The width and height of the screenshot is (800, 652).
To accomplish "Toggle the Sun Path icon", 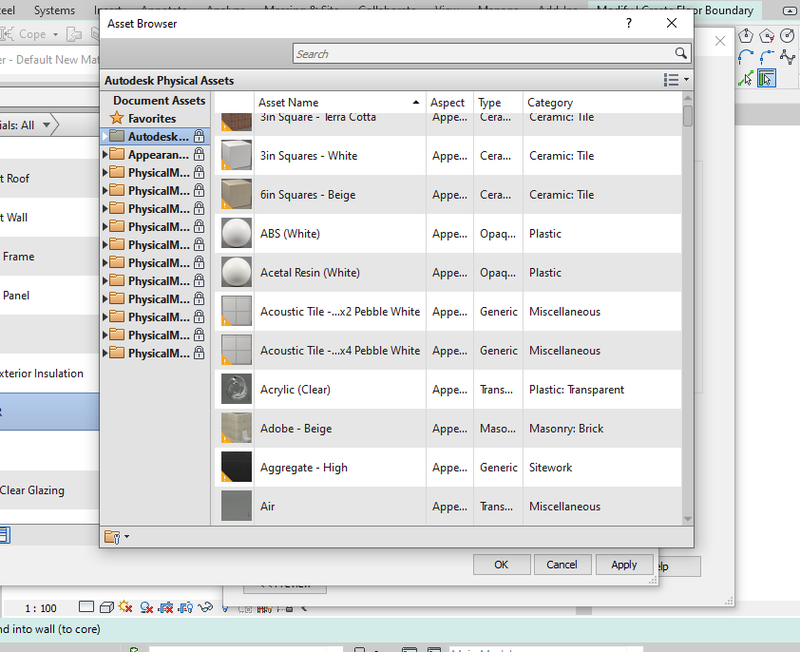I will (126, 607).
